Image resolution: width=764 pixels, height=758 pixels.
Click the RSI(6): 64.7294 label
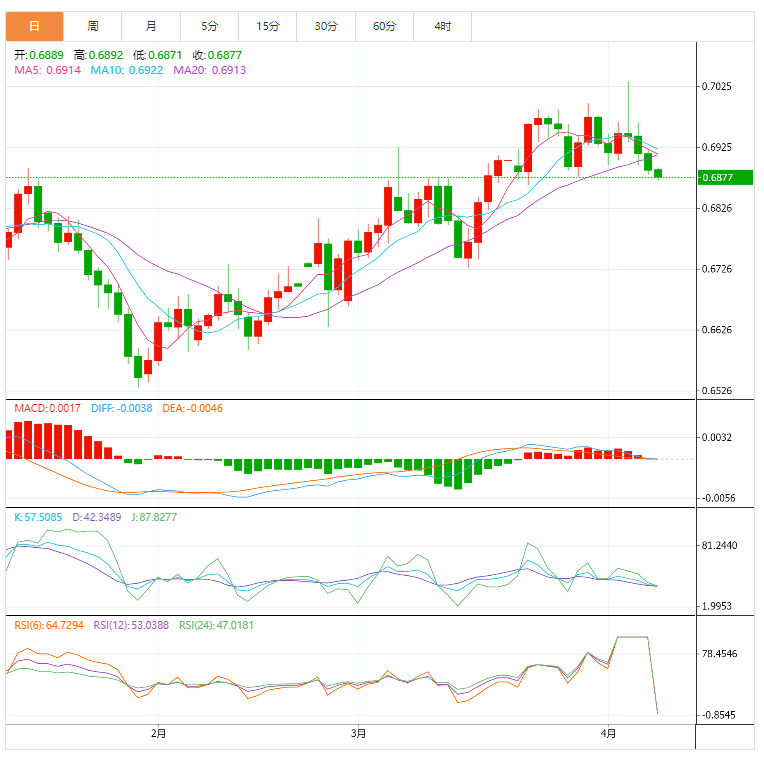[x=49, y=625]
